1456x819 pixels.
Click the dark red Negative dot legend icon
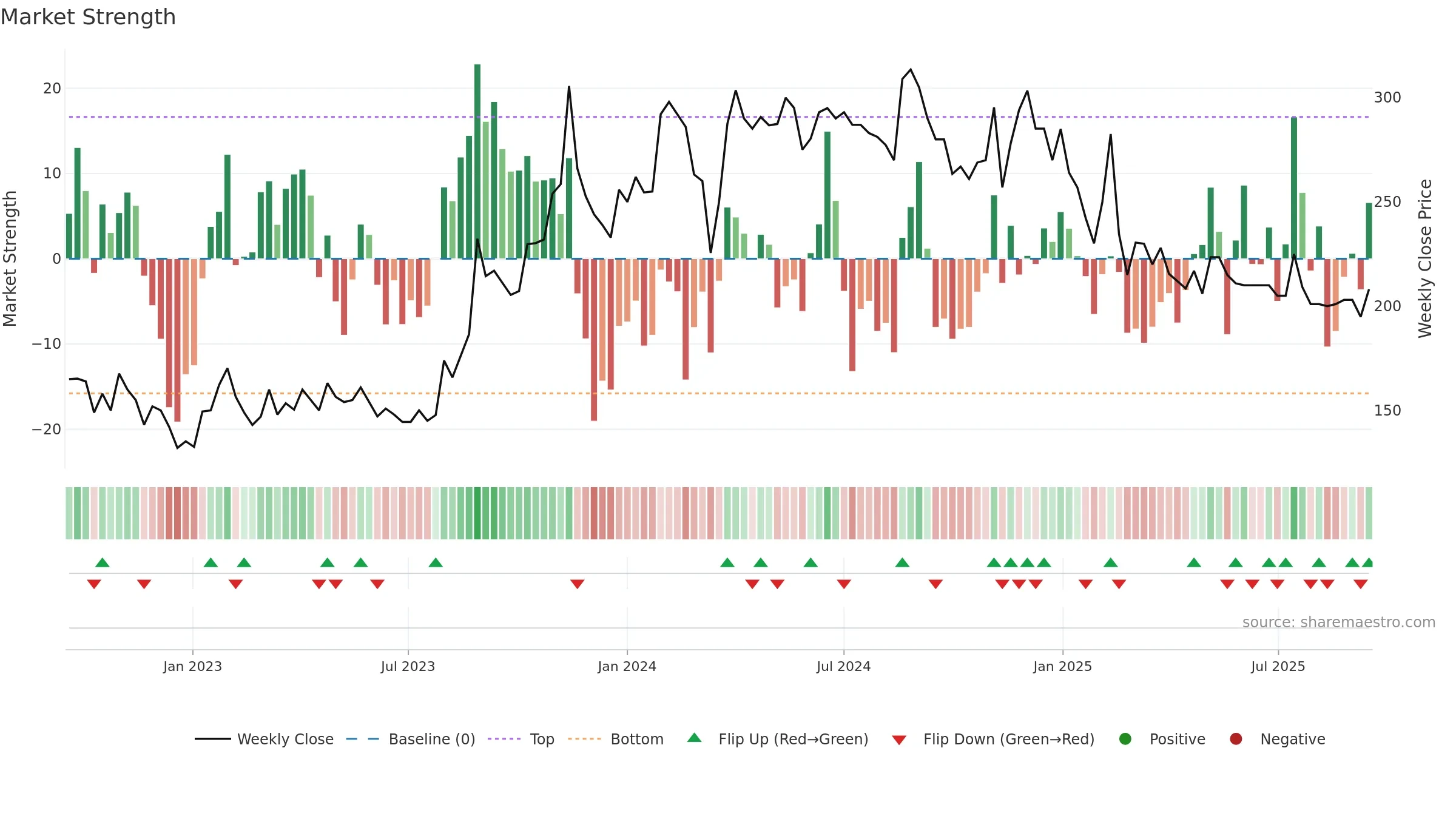click(1236, 739)
